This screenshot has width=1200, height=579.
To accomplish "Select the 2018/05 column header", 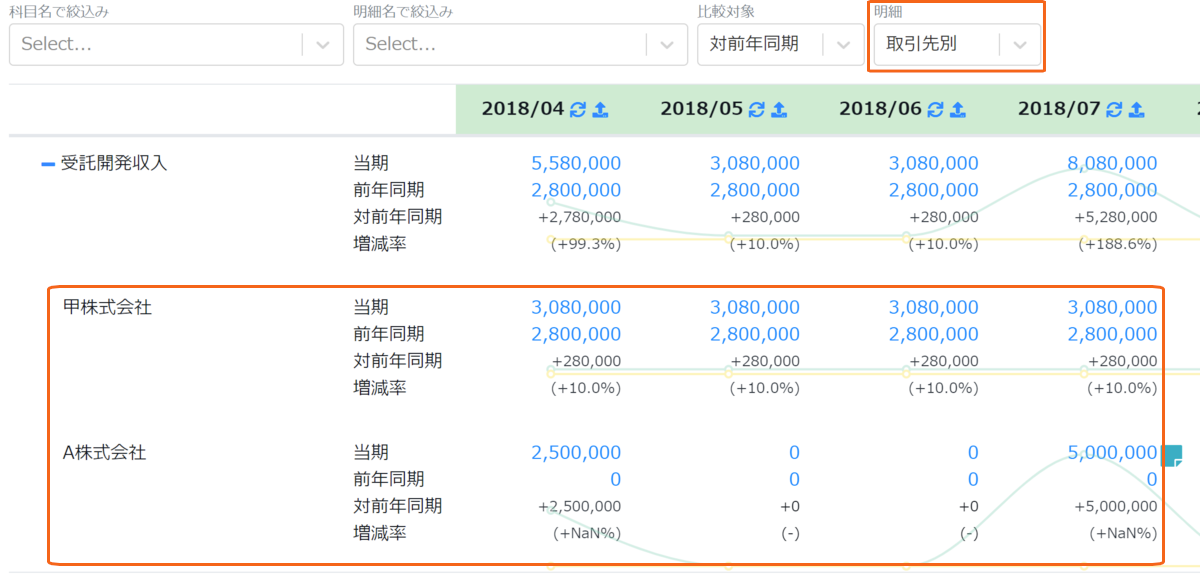I will [x=701, y=110].
